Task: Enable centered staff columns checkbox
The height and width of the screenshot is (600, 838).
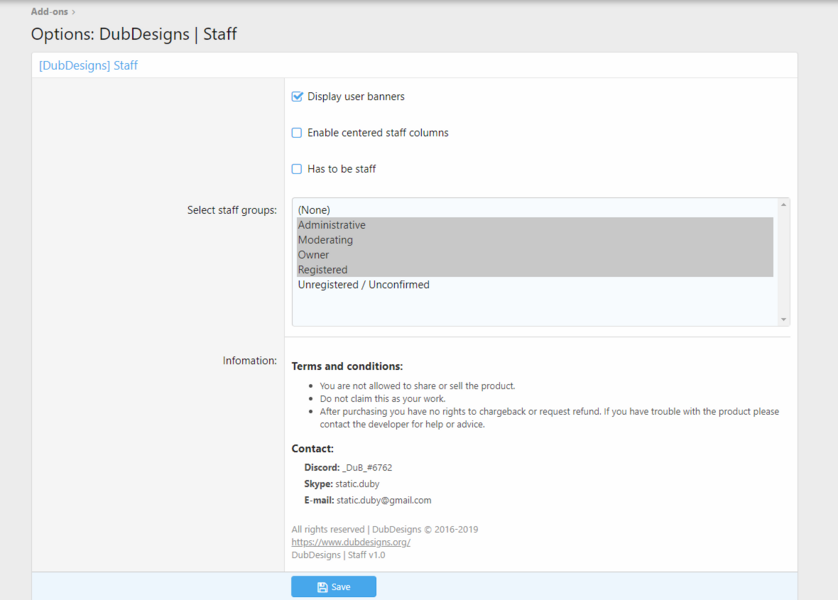Action: click(297, 133)
